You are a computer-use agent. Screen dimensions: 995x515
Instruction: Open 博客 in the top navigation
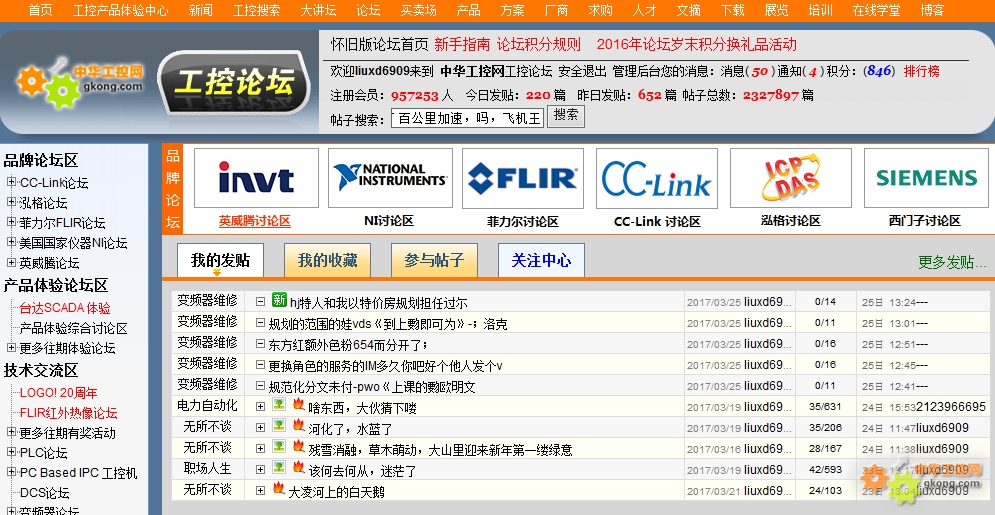tap(932, 10)
